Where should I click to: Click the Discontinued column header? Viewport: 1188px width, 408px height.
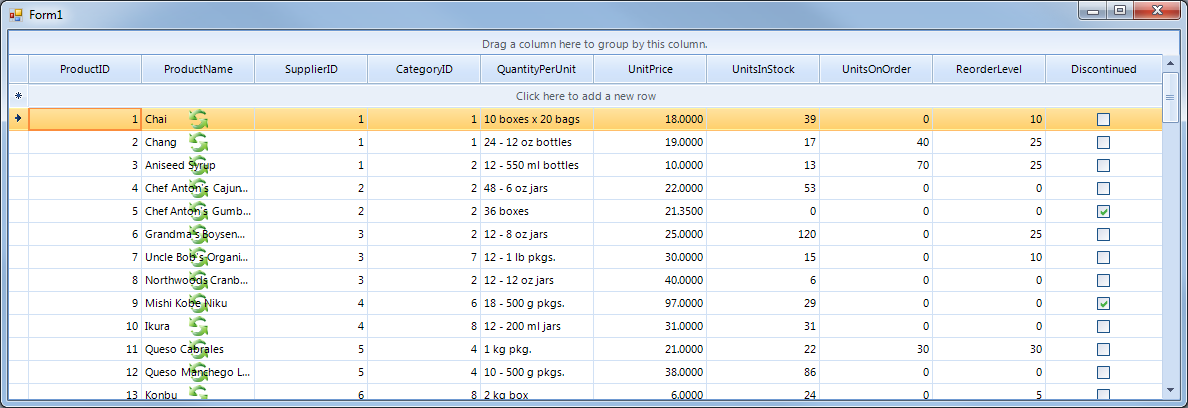pyautogui.click(x=1103, y=70)
